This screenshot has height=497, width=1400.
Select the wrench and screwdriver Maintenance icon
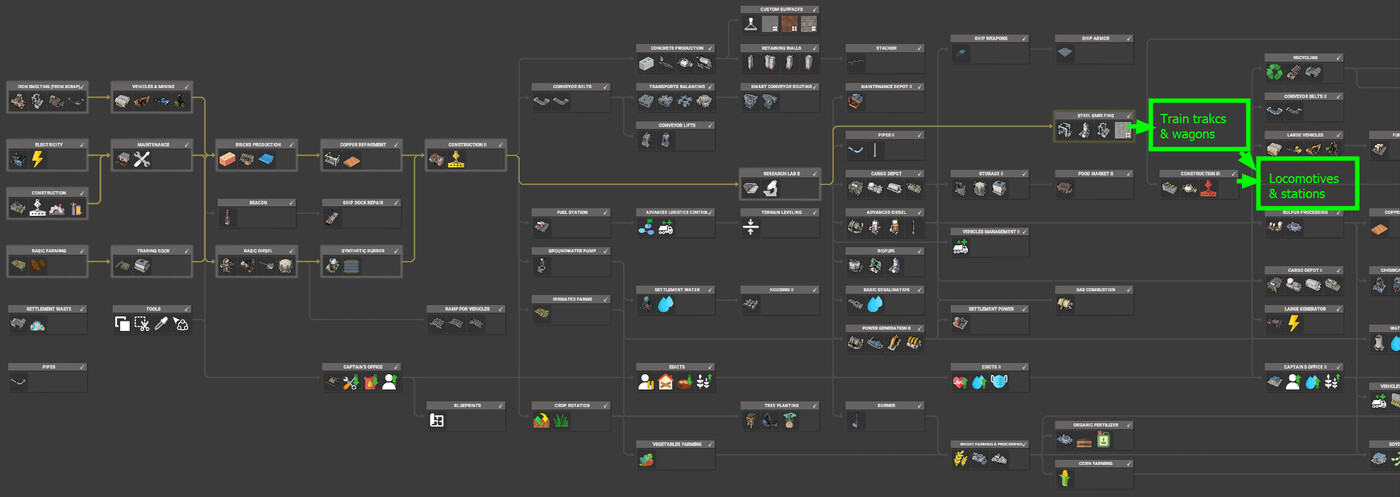[x=143, y=159]
